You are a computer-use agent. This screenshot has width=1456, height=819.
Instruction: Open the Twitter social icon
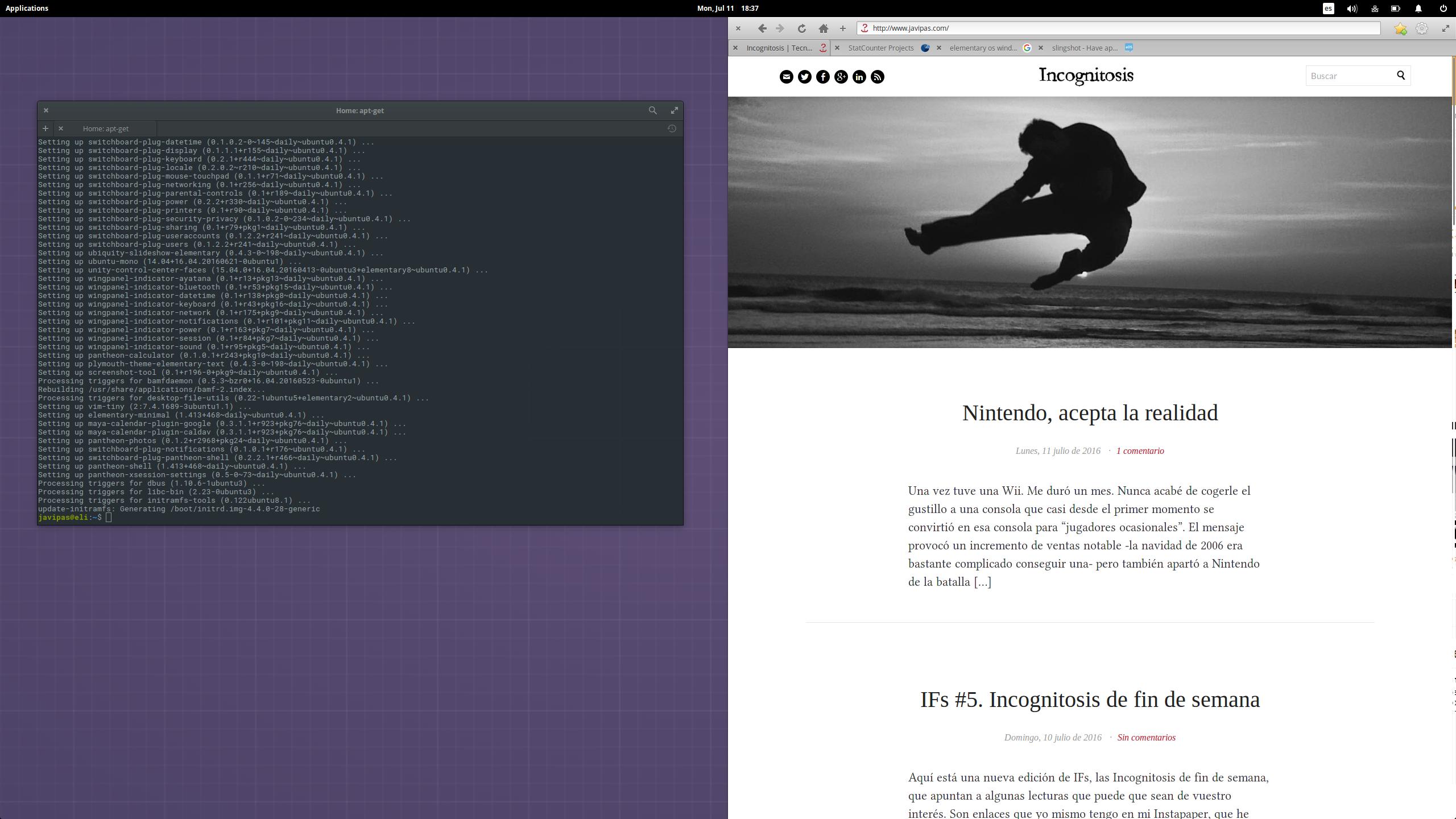pyautogui.click(x=804, y=77)
